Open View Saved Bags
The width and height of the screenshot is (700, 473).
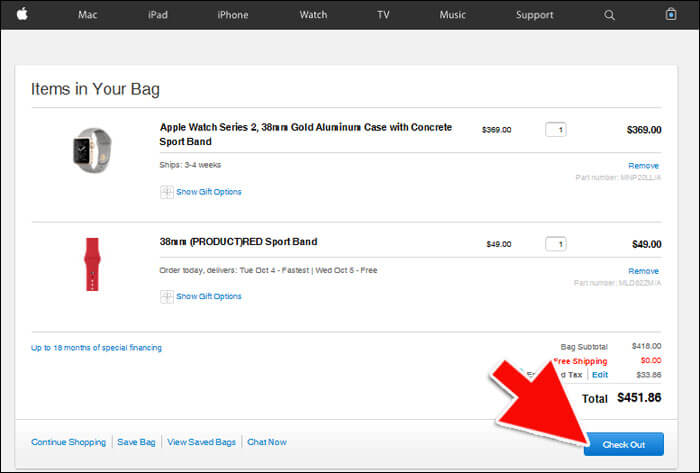201,442
